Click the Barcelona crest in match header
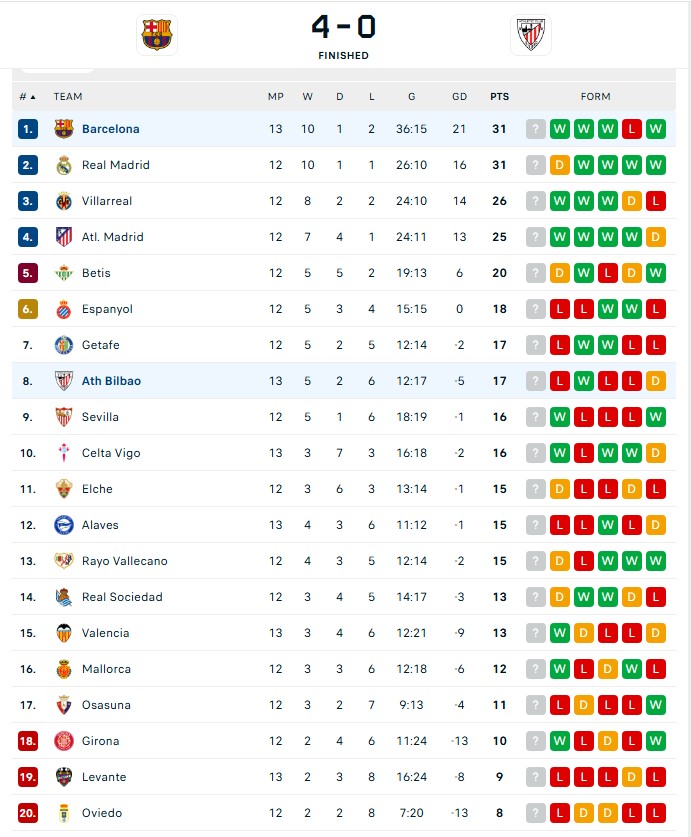The height and width of the screenshot is (837, 691). [x=156, y=35]
